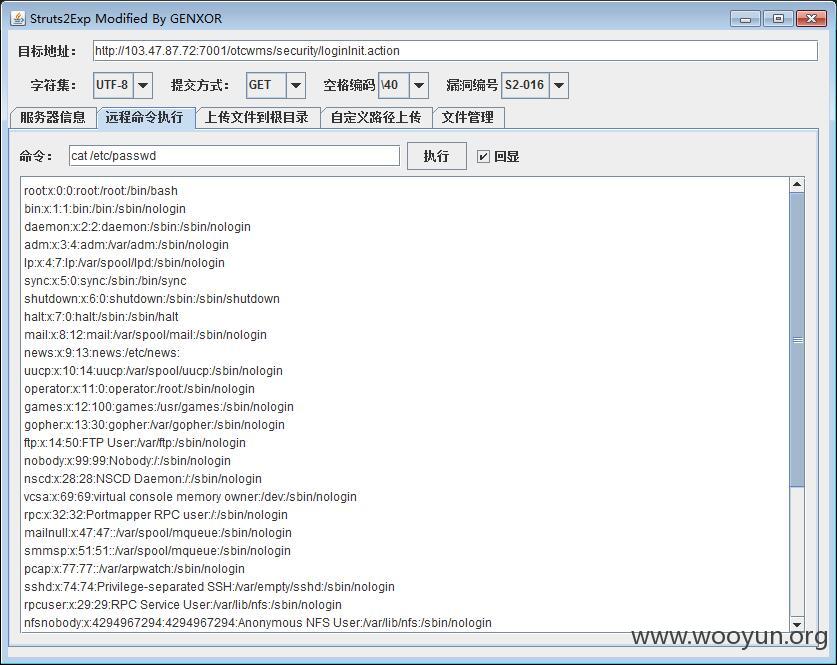
Task: Click the adm:x:3:4 output line
Action: 126,245
